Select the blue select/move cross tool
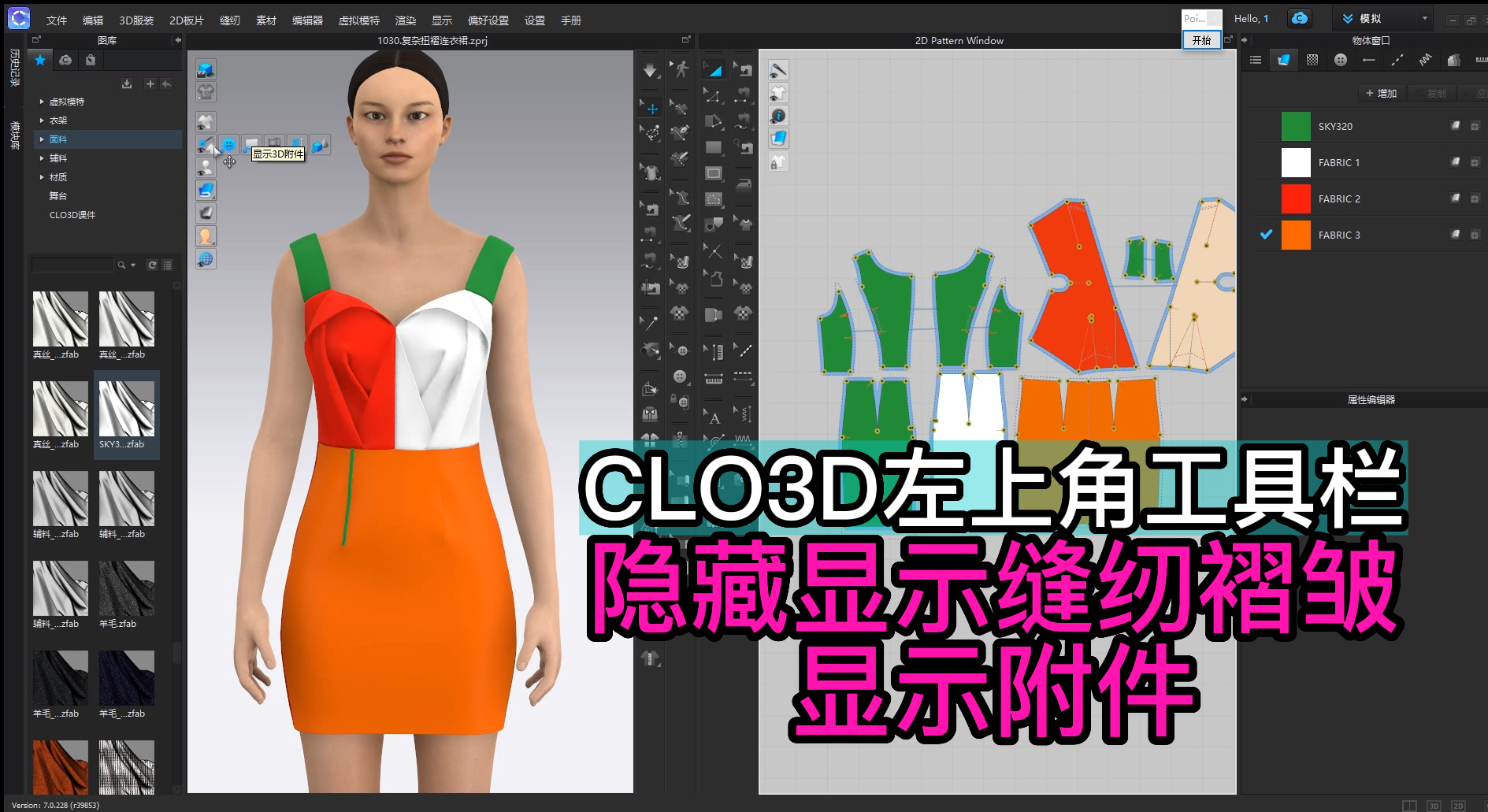The image size is (1488, 812). [x=650, y=108]
